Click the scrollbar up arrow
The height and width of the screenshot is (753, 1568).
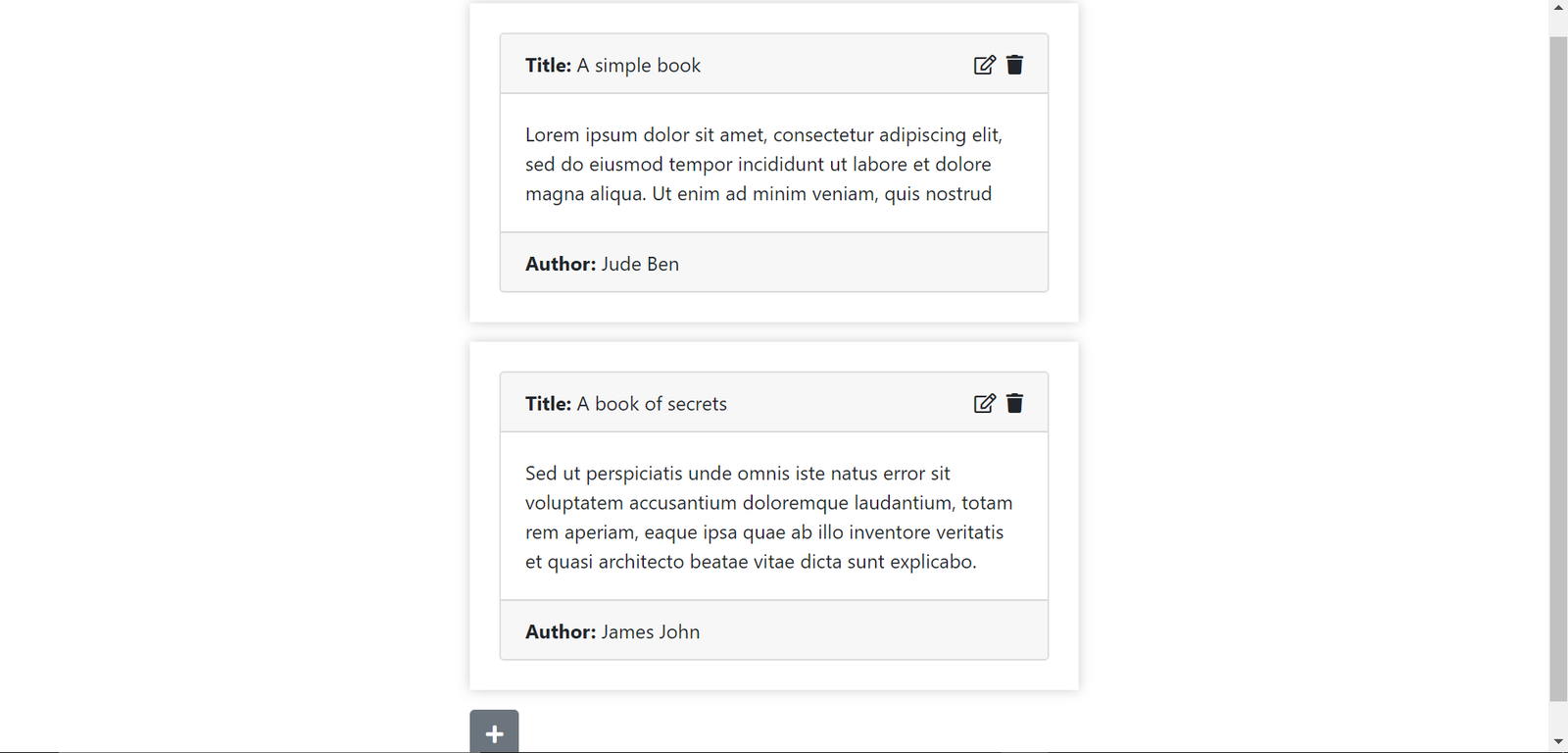click(1558, 7)
